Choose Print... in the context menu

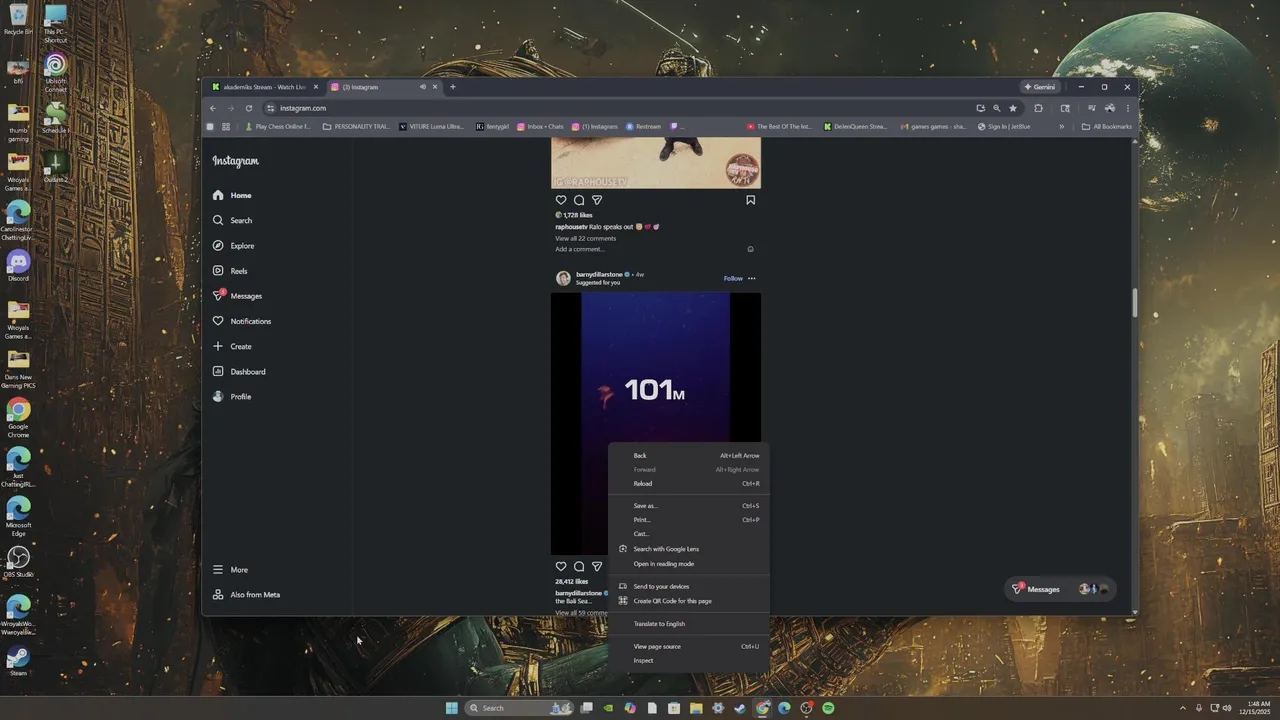point(689,519)
